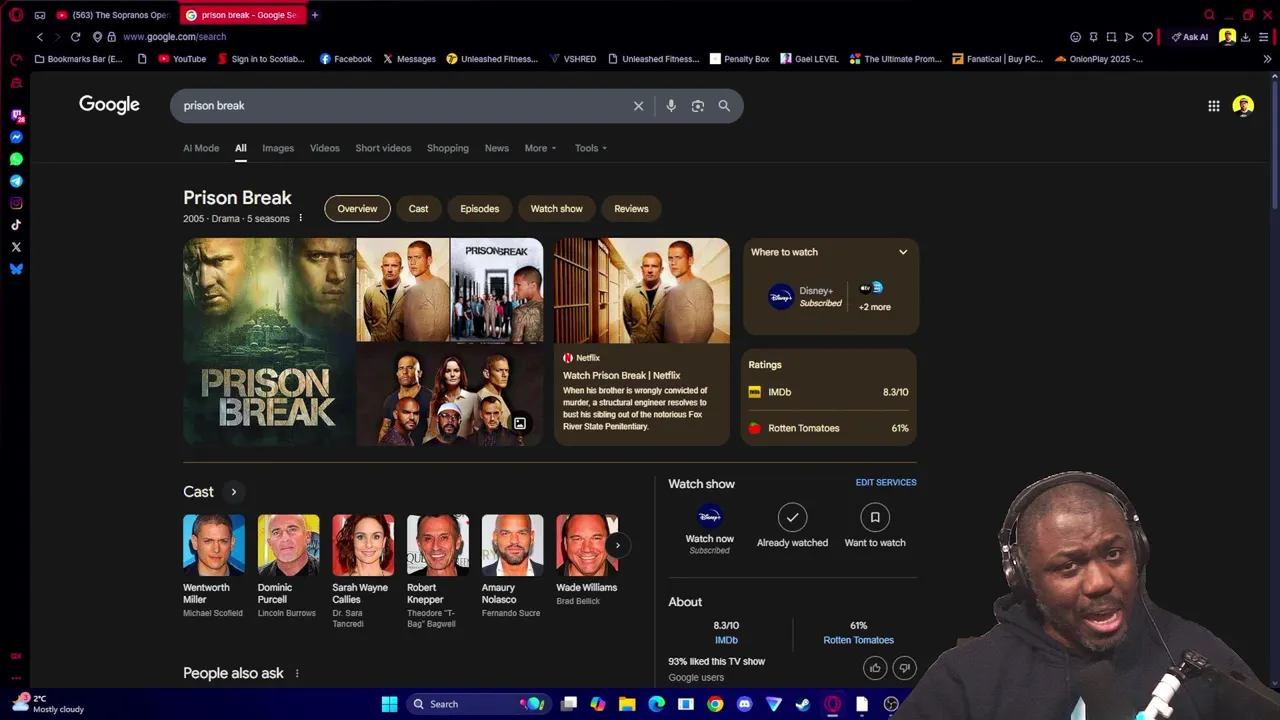Open the Tools dropdown
Image resolution: width=1280 pixels, height=720 pixels.
(x=590, y=148)
